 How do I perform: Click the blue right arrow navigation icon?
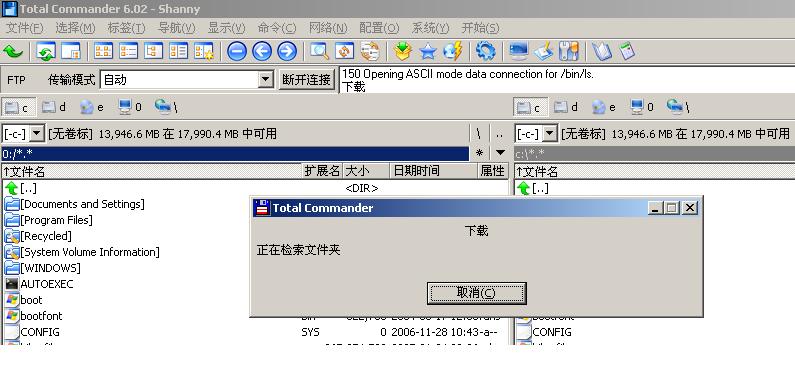286,51
